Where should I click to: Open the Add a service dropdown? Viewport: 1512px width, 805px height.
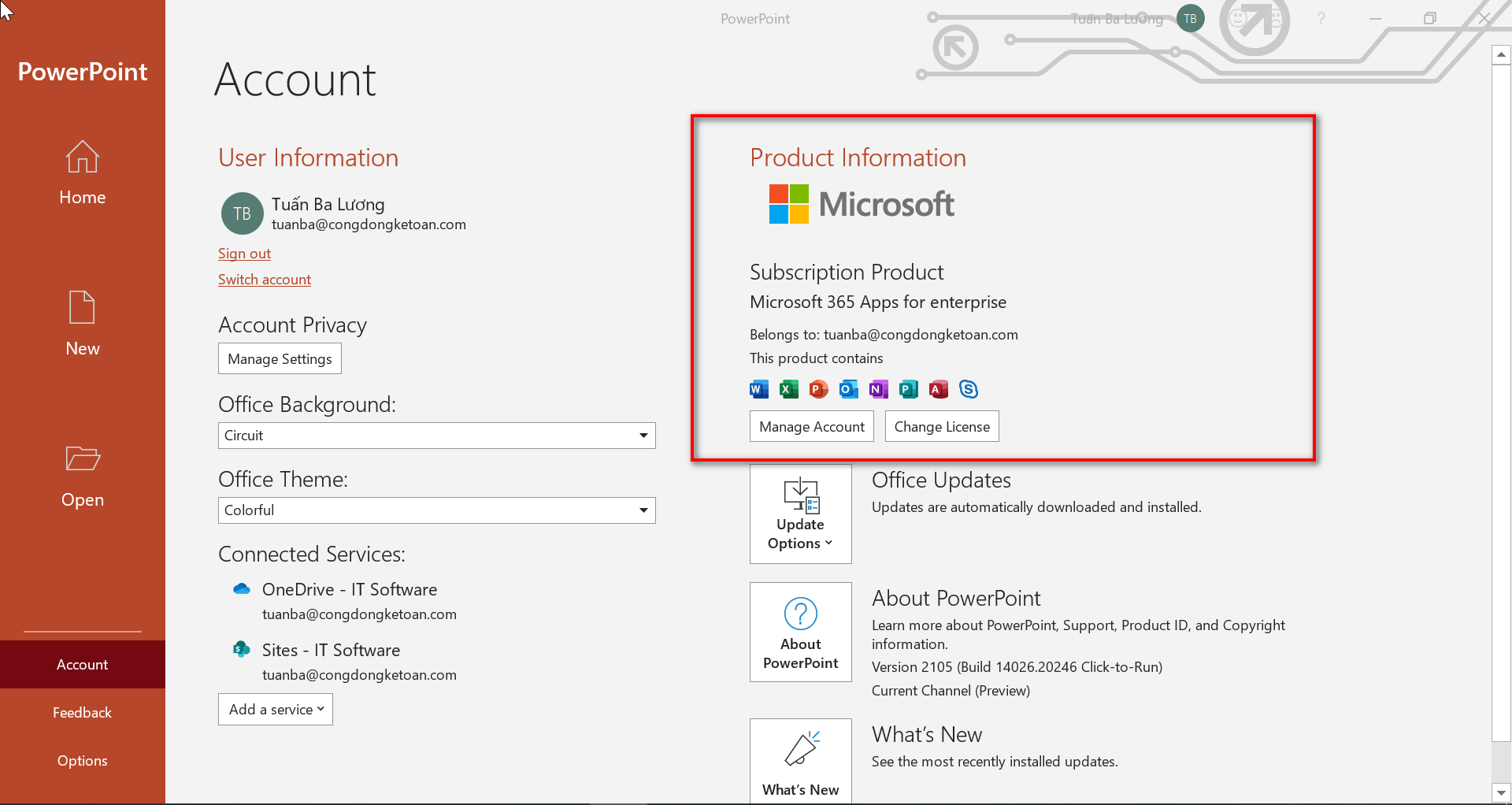pos(276,709)
